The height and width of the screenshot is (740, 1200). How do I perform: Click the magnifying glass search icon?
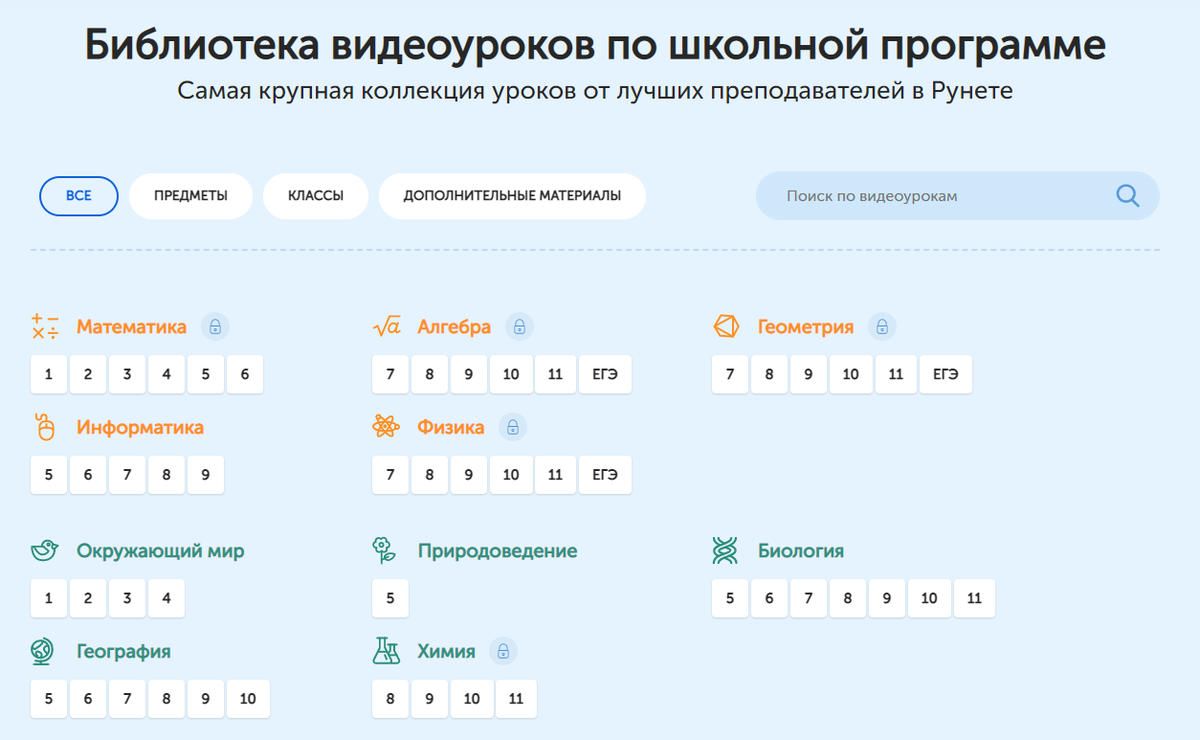pyautogui.click(x=1127, y=196)
